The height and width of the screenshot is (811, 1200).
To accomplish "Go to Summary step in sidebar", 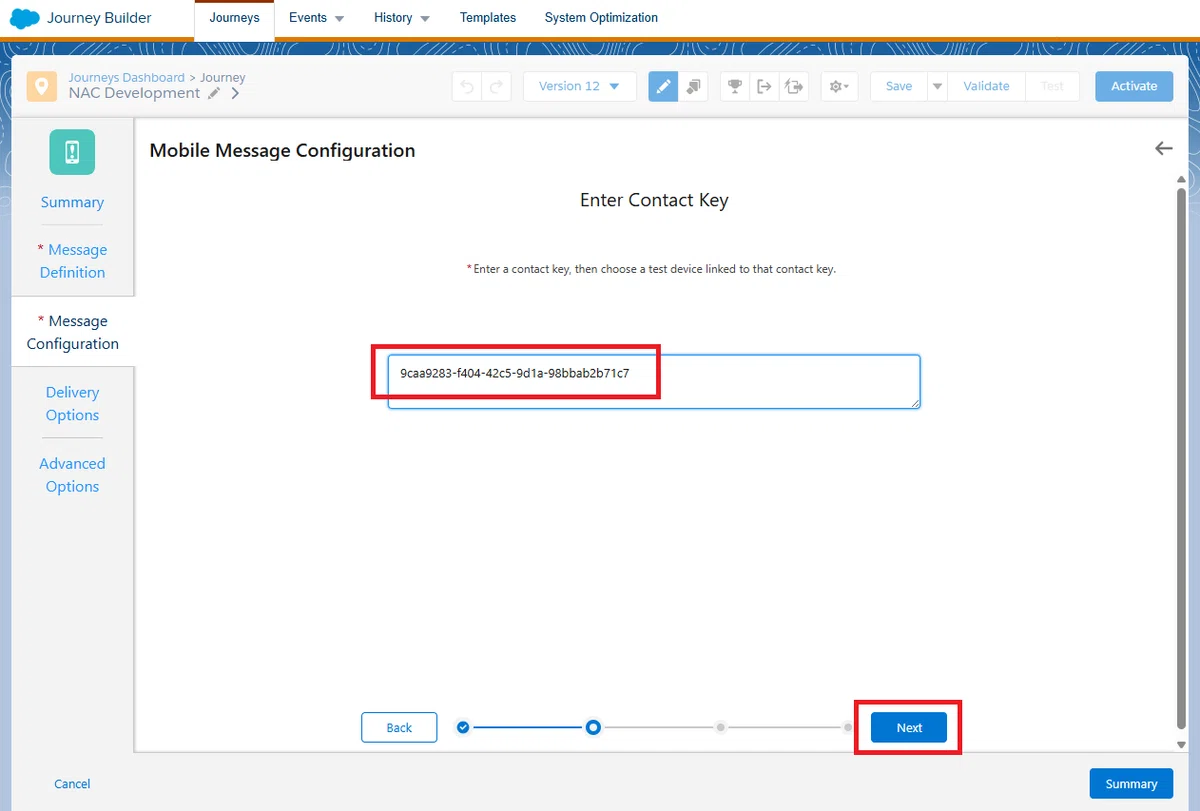I will pyautogui.click(x=72, y=202).
